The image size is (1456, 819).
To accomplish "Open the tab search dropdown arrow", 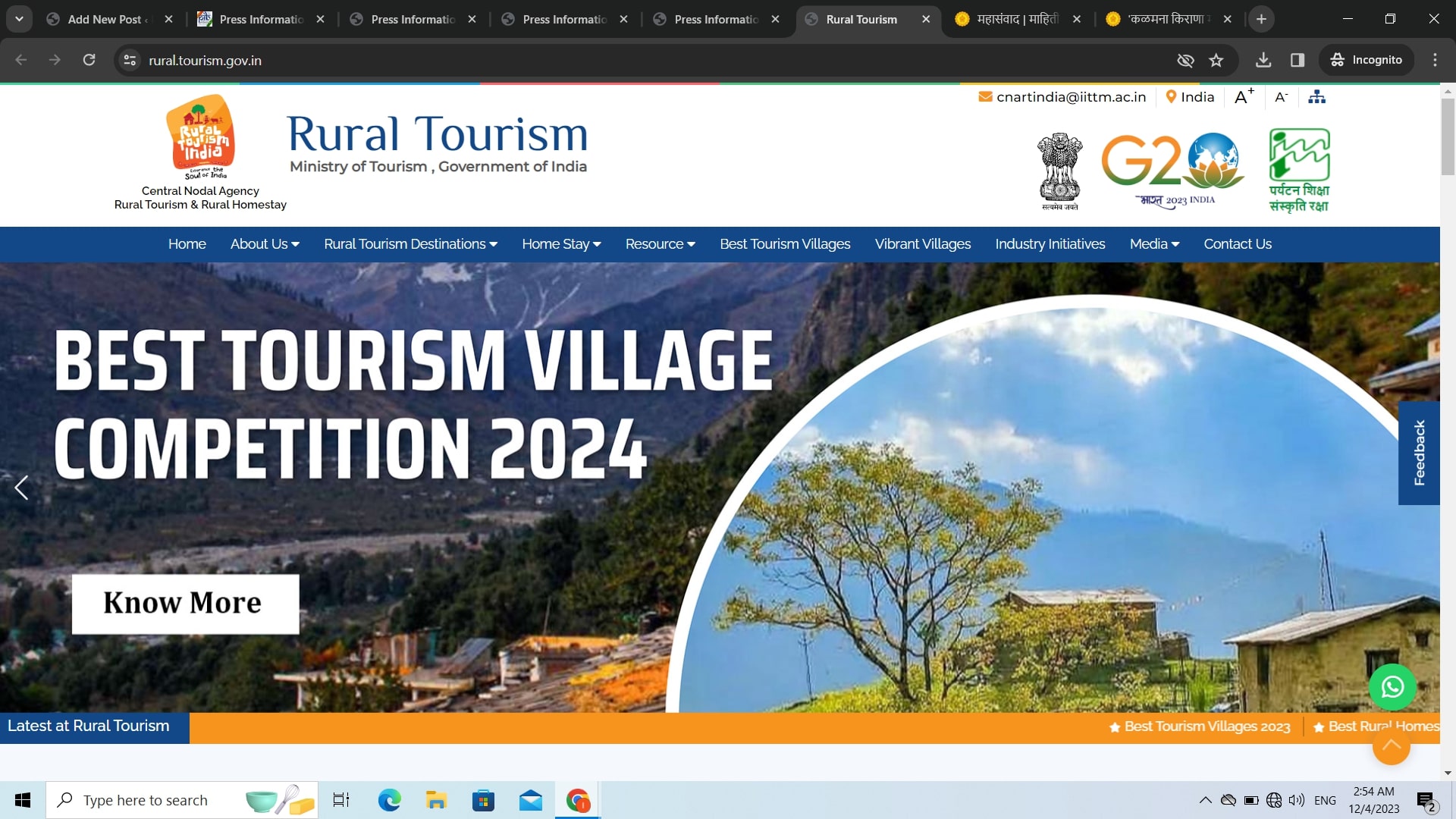I will tap(19, 19).
